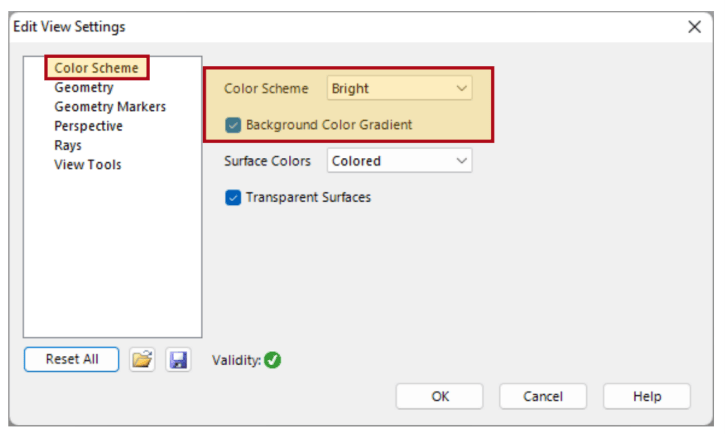This screenshot has height=434, width=725.
Task: Open settings file with folder icon
Action: click(142, 360)
